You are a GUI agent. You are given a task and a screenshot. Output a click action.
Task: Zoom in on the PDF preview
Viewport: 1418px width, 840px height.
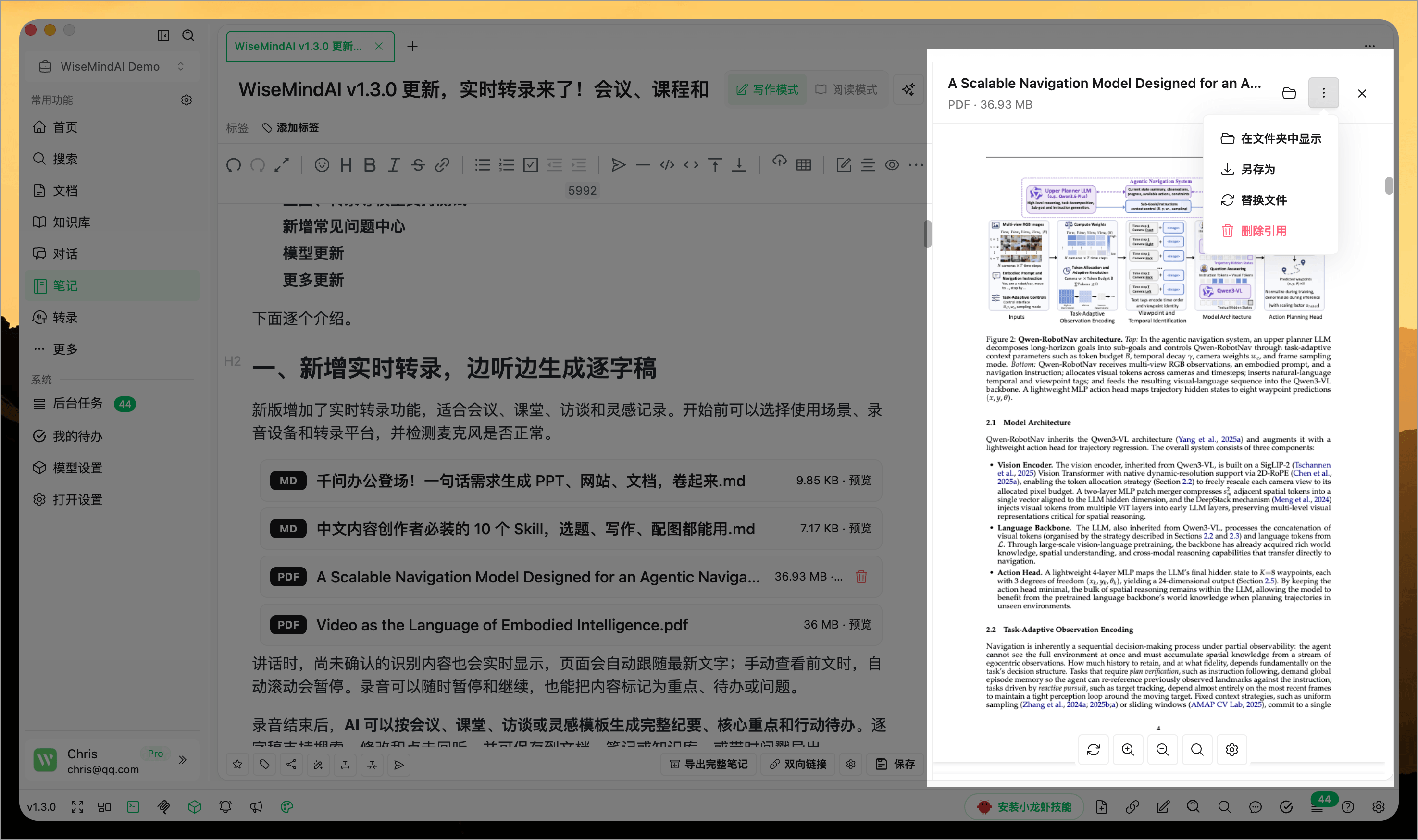click(x=1128, y=750)
